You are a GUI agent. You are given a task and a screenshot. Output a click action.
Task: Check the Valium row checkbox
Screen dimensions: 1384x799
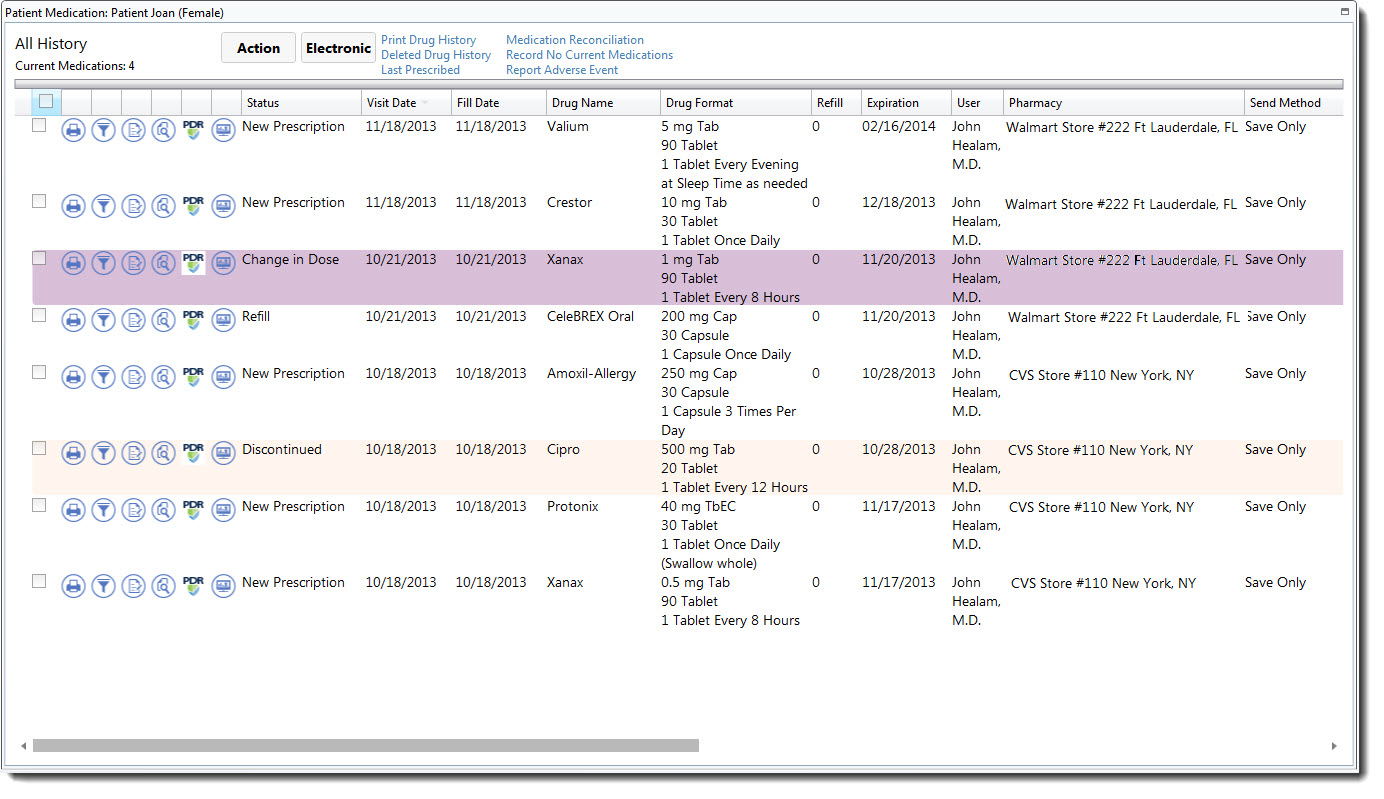39,125
